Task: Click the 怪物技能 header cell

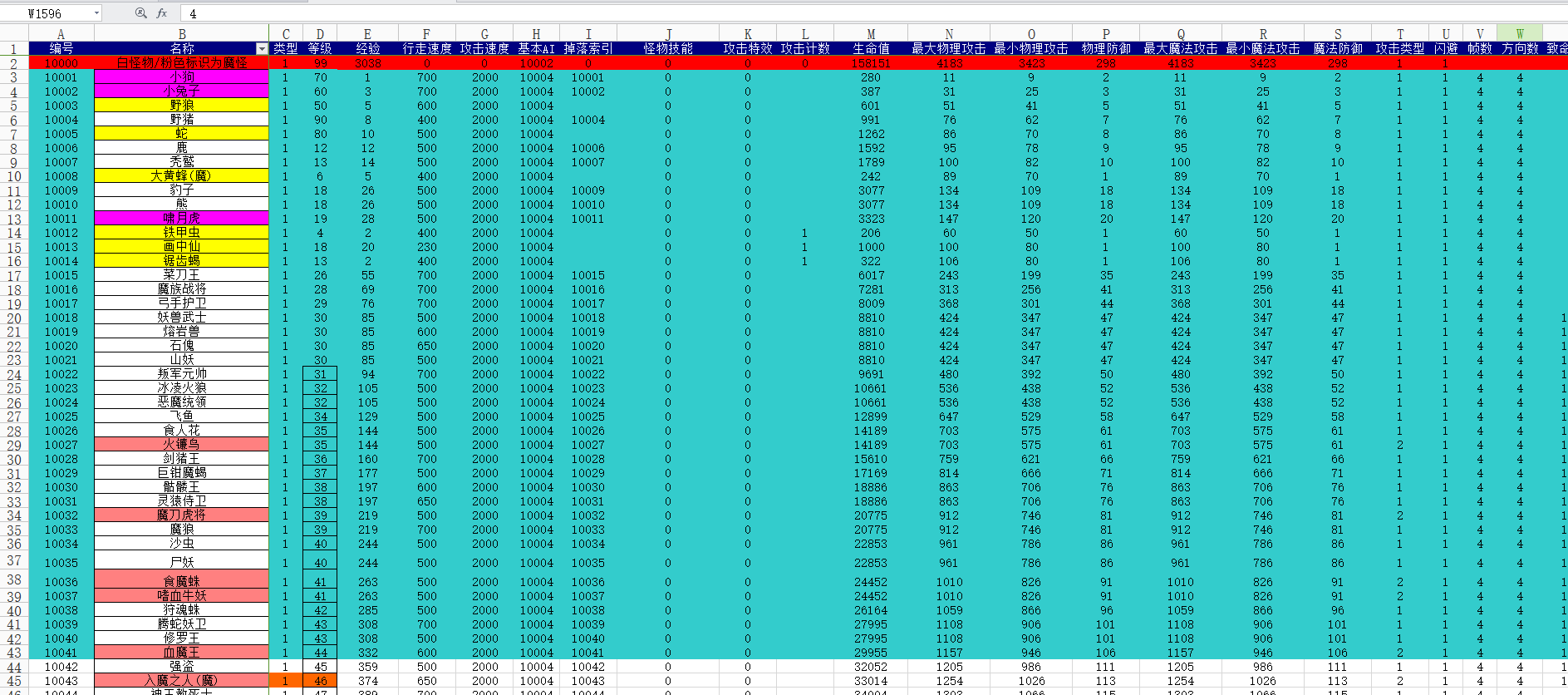Action: pyautogui.click(x=668, y=49)
